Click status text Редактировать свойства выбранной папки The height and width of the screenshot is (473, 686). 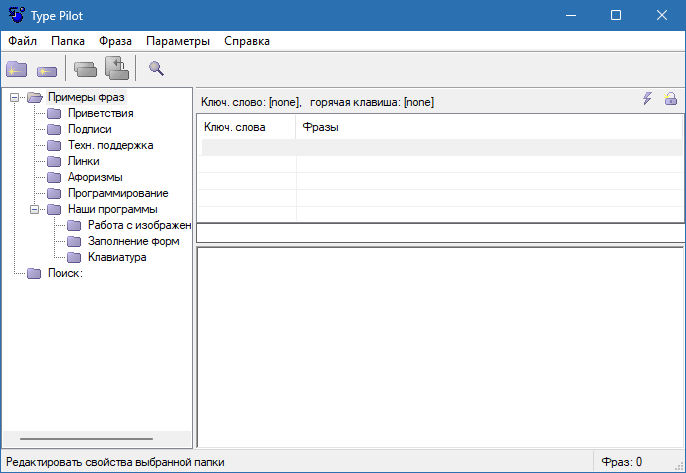[115, 462]
